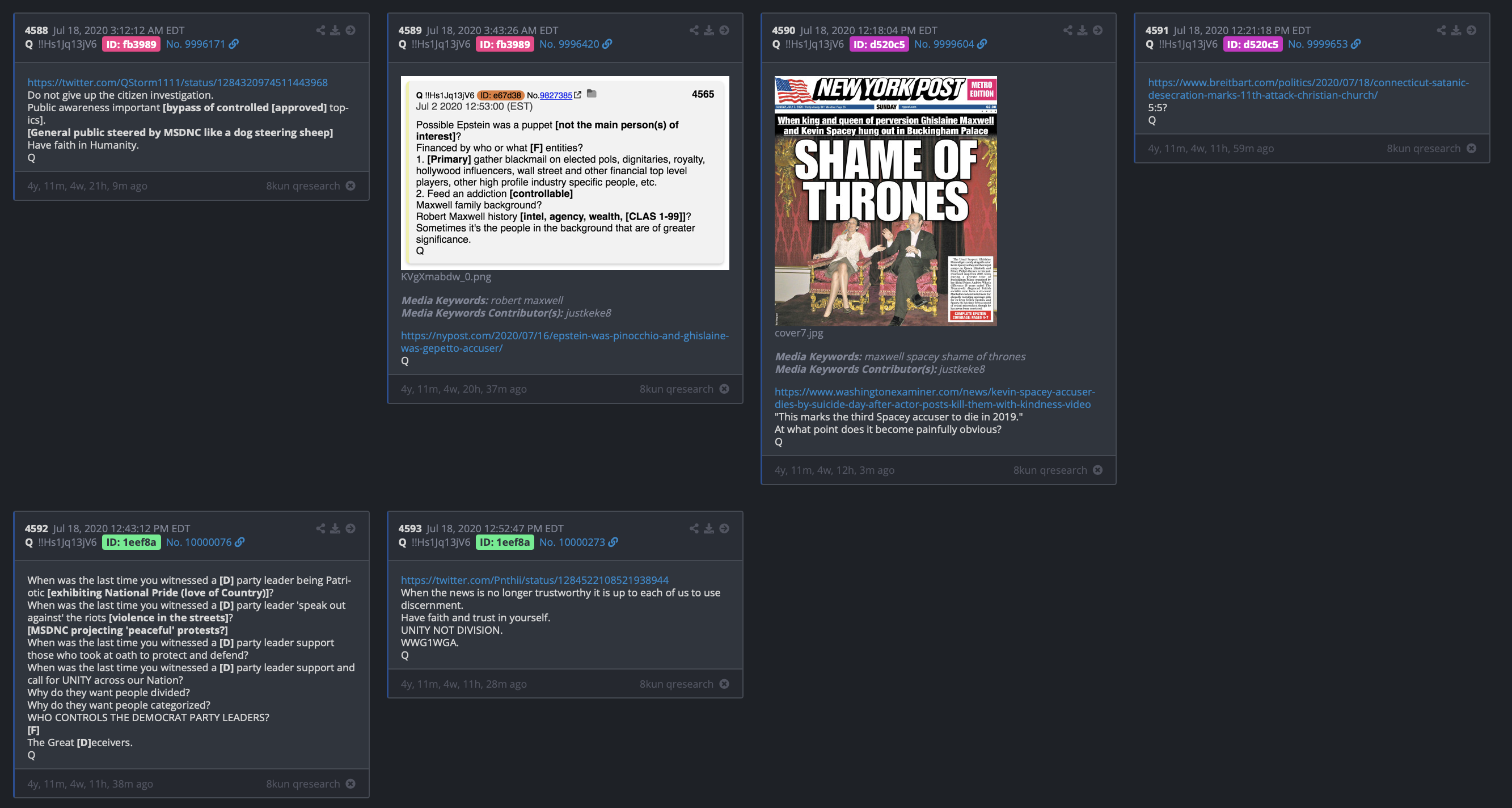Viewport: 1512px width, 808px height.
Task: Open post 4588 with the arrow circle icon
Action: point(350,30)
